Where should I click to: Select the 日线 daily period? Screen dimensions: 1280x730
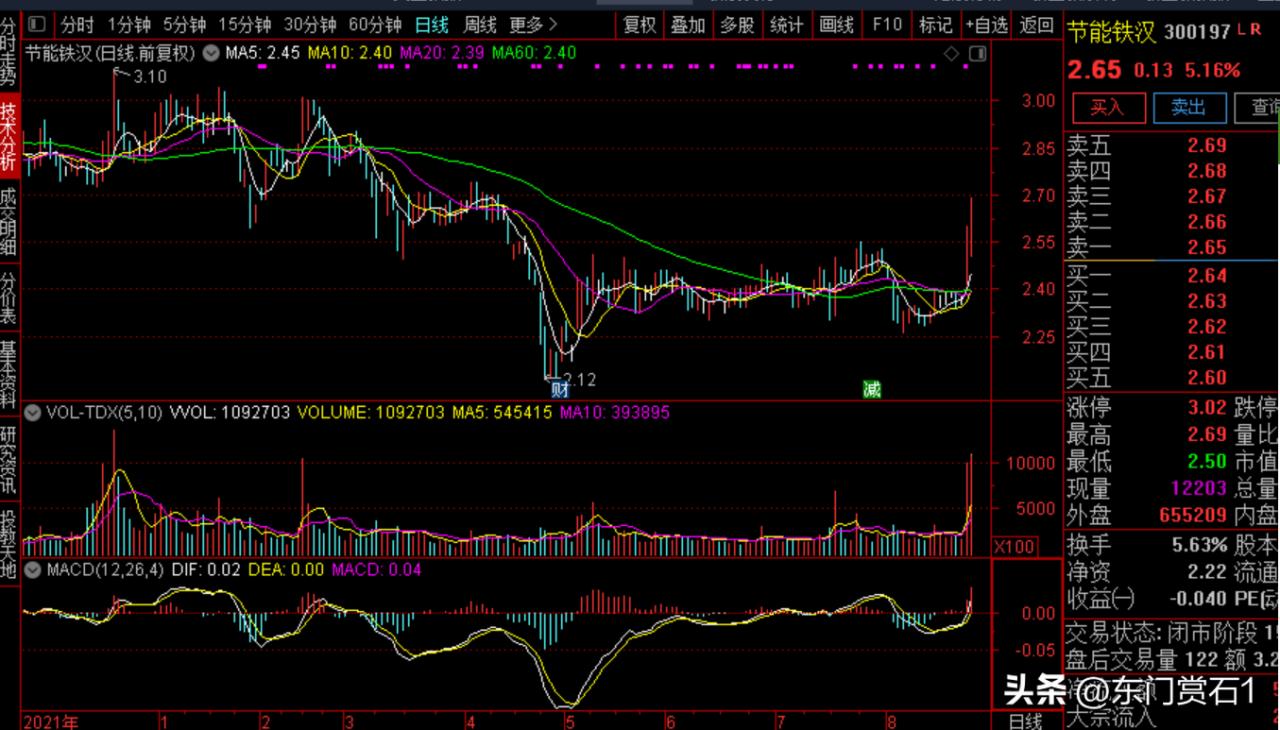pyautogui.click(x=432, y=24)
